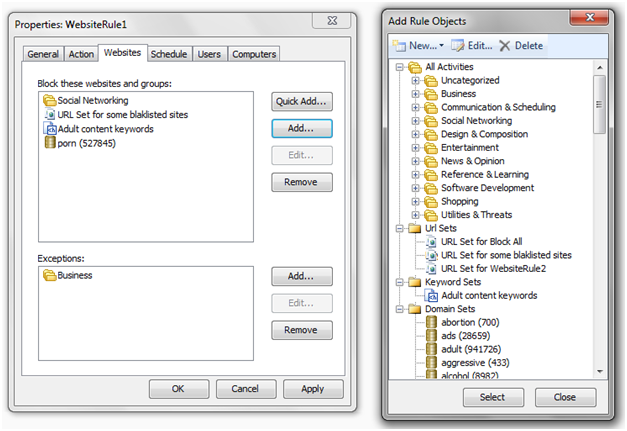Click domain set icon beside abortion (700)
Viewport: 627px width, 431px height.
(x=431, y=322)
